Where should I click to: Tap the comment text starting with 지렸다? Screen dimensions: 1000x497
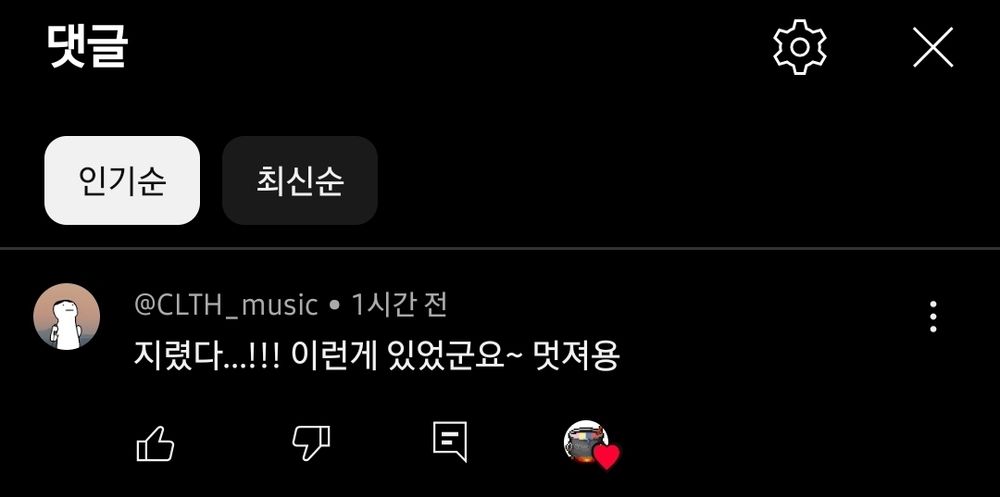pyautogui.click(x=376, y=355)
